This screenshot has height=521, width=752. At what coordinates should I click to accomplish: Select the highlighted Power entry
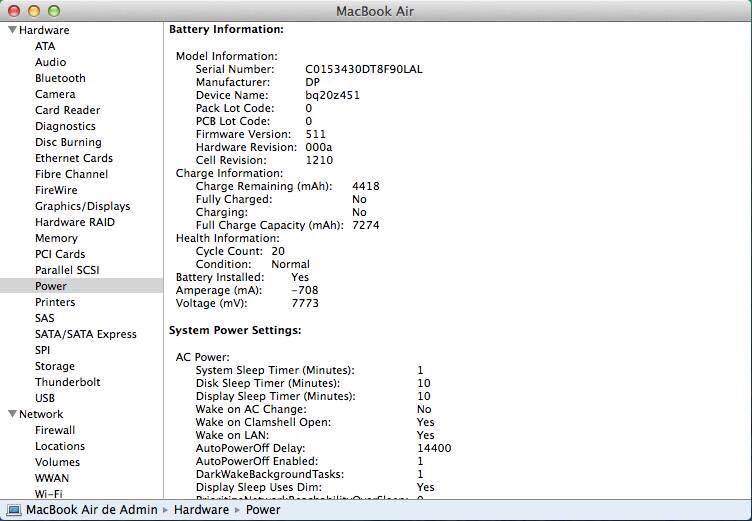(82, 286)
